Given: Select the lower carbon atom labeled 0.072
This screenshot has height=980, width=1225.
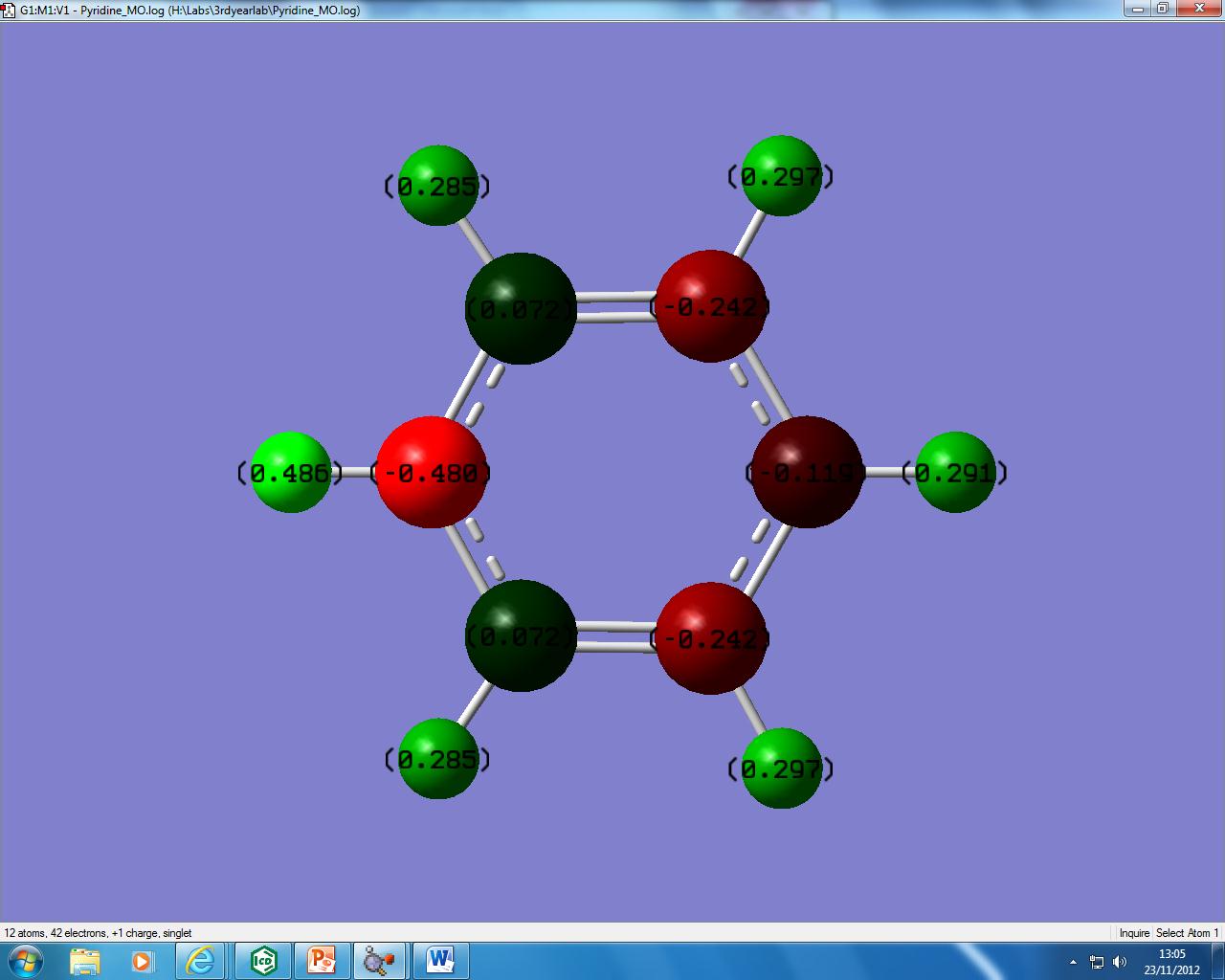Looking at the screenshot, I should [521, 635].
